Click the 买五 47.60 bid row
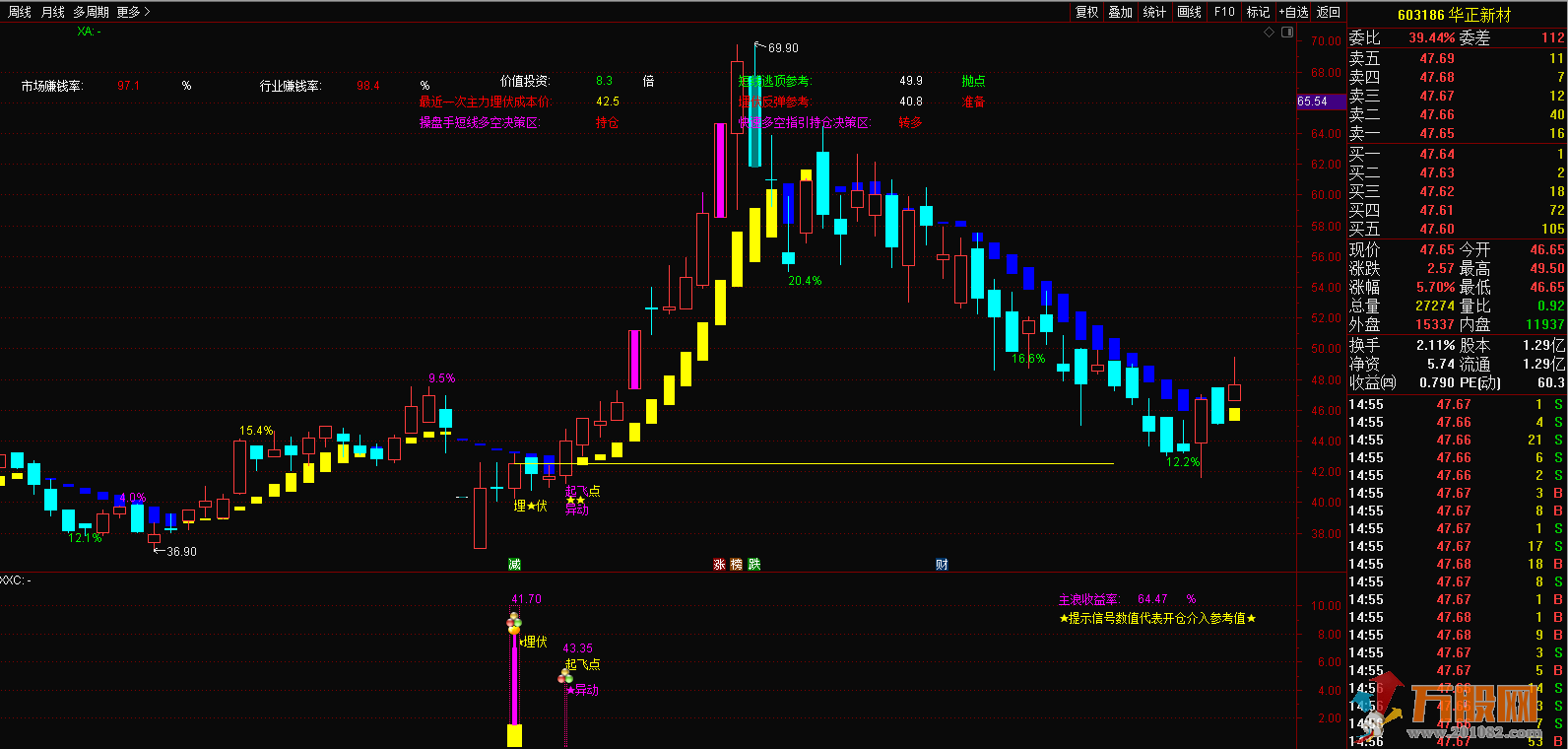1568x749 pixels. tap(1457, 229)
